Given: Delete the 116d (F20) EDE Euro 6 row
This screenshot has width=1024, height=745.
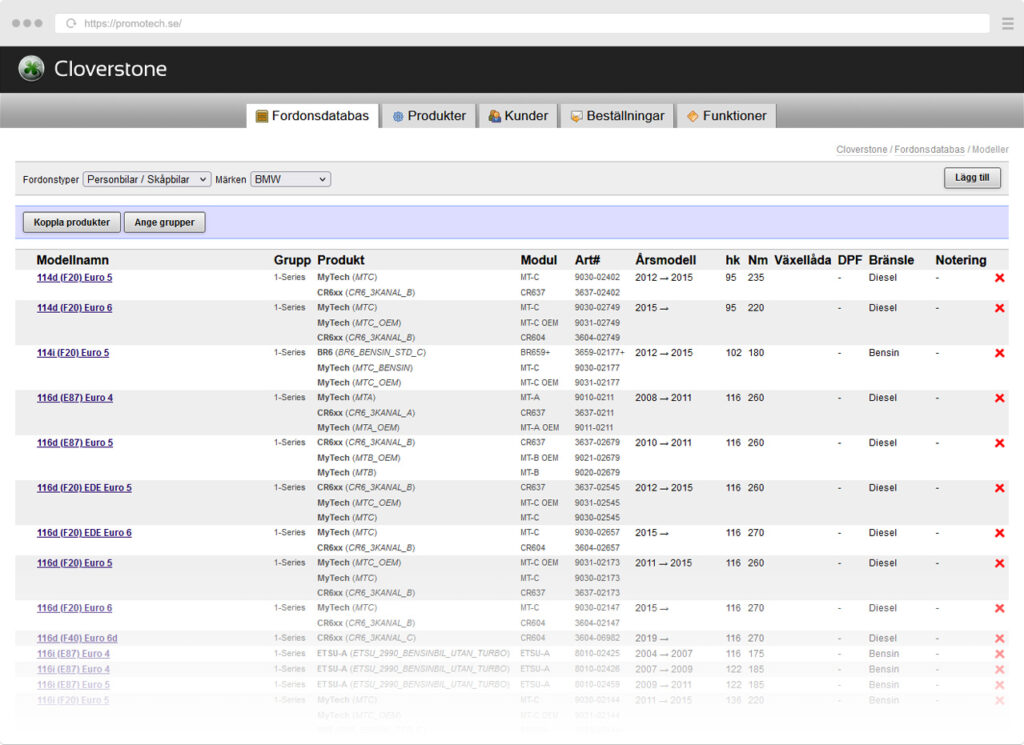Looking at the screenshot, I should [999, 533].
